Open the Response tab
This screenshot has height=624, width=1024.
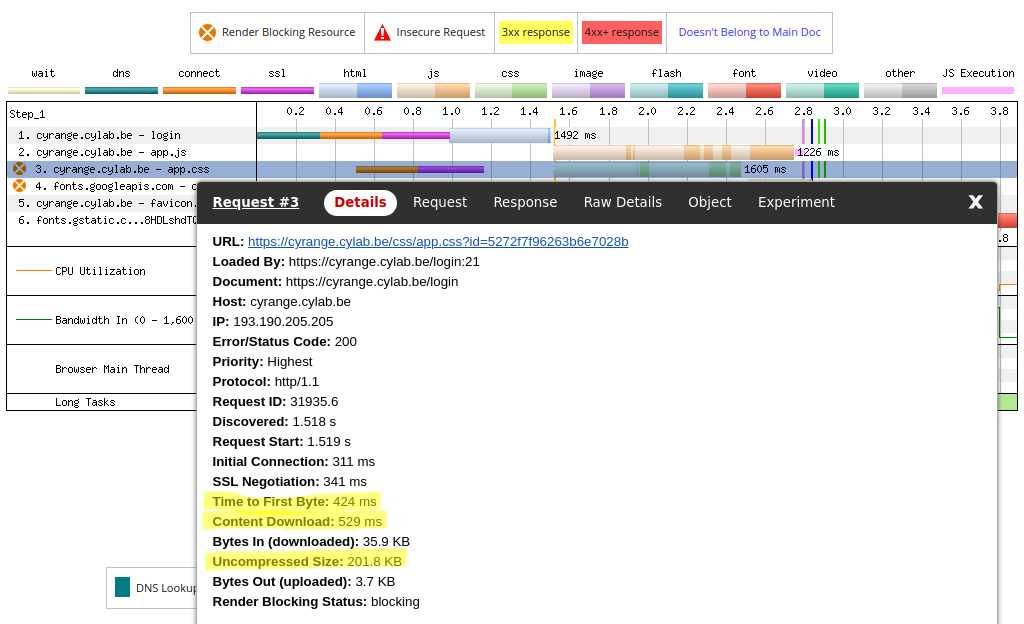(x=525, y=202)
